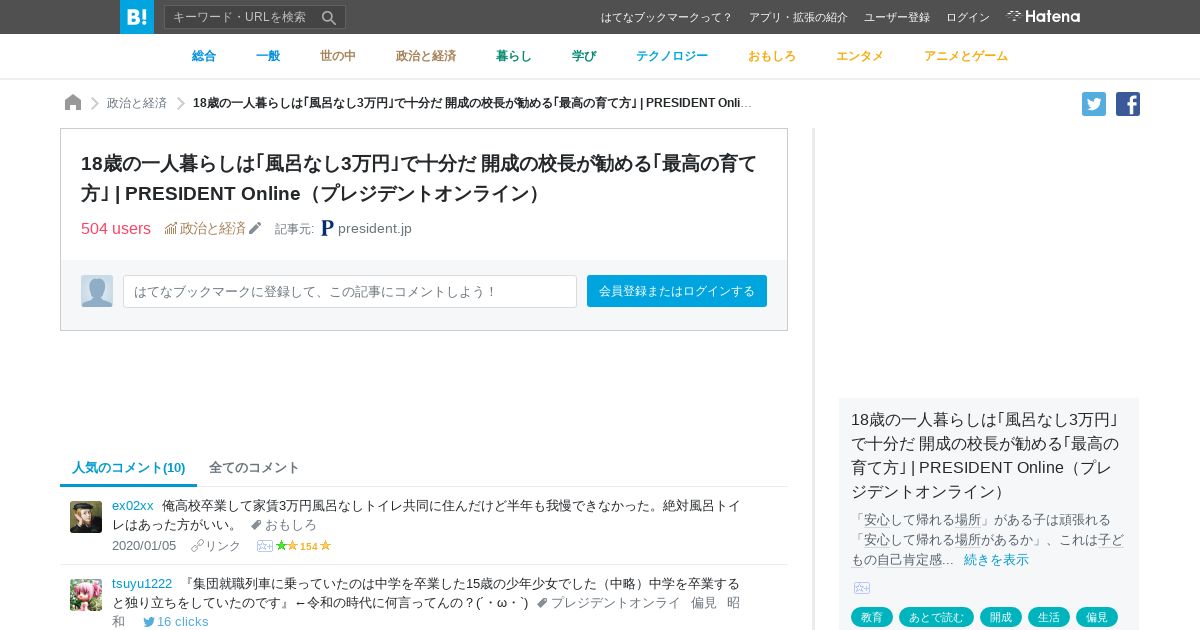Open user ex02xx's name link
Viewport: 1200px width, 630px height.
pos(133,505)
